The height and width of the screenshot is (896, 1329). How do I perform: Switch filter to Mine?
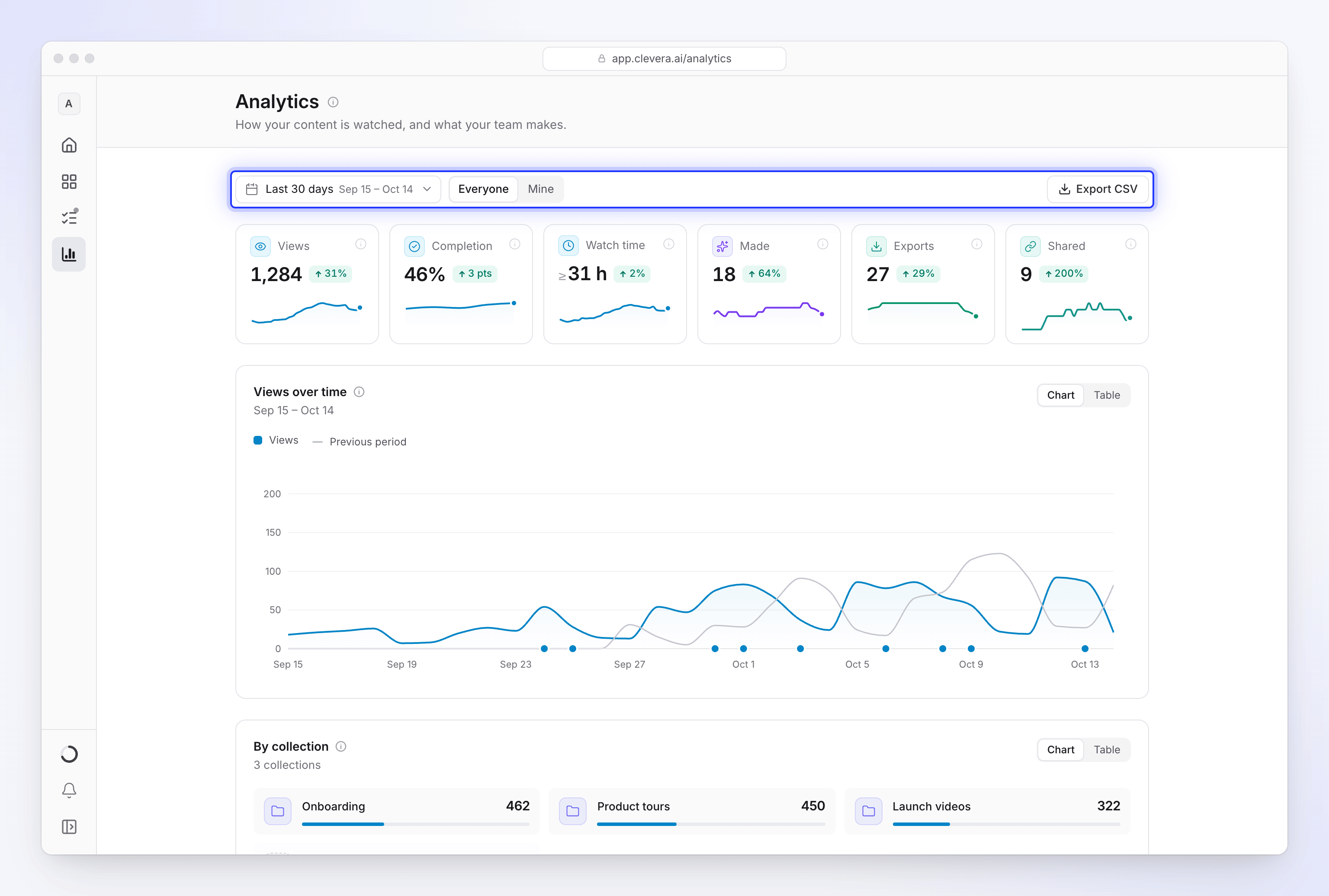click(x=541, y=189)
